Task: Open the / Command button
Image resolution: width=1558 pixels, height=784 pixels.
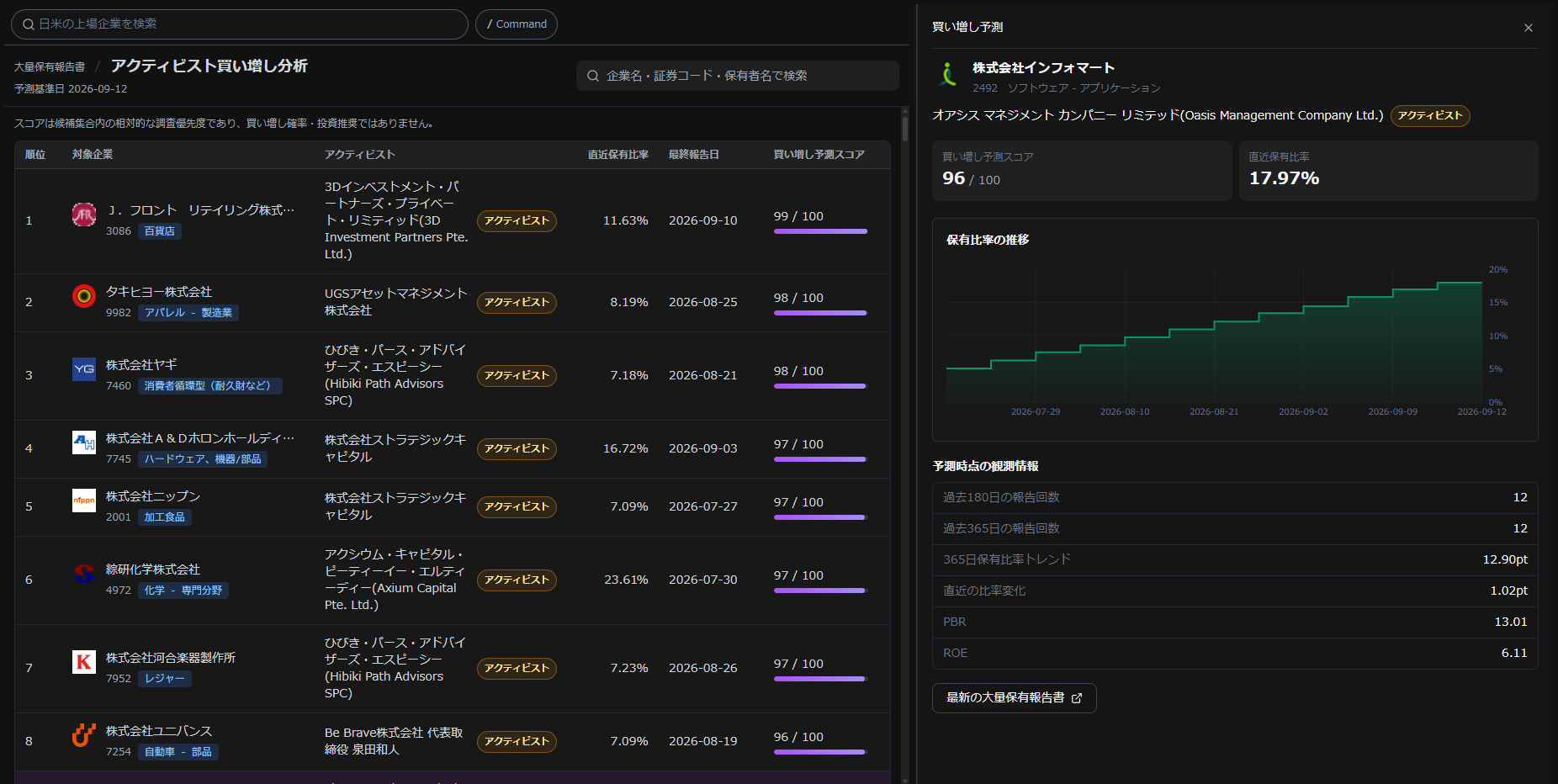Action: (x=517, y=24)
